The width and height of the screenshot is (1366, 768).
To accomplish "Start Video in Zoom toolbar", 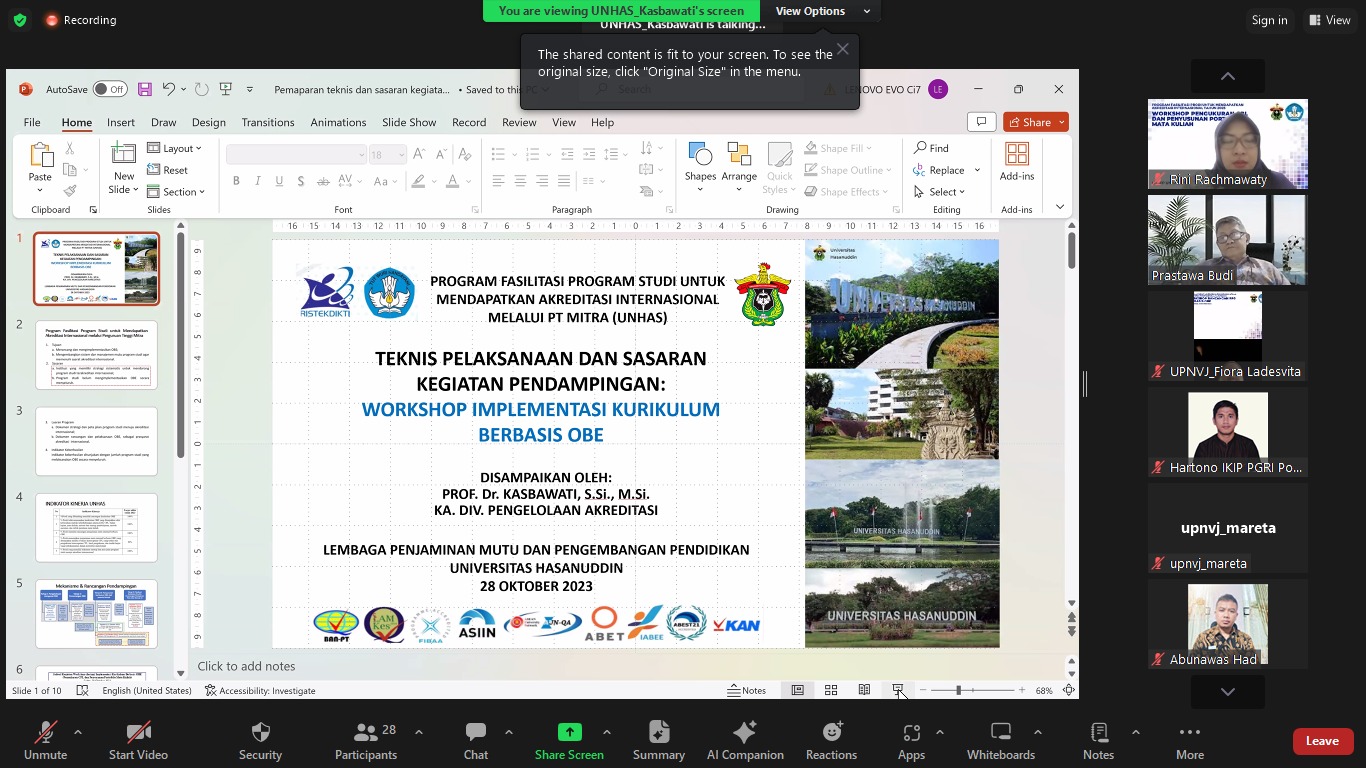I will pyautogui.click(x=138, y=741).
